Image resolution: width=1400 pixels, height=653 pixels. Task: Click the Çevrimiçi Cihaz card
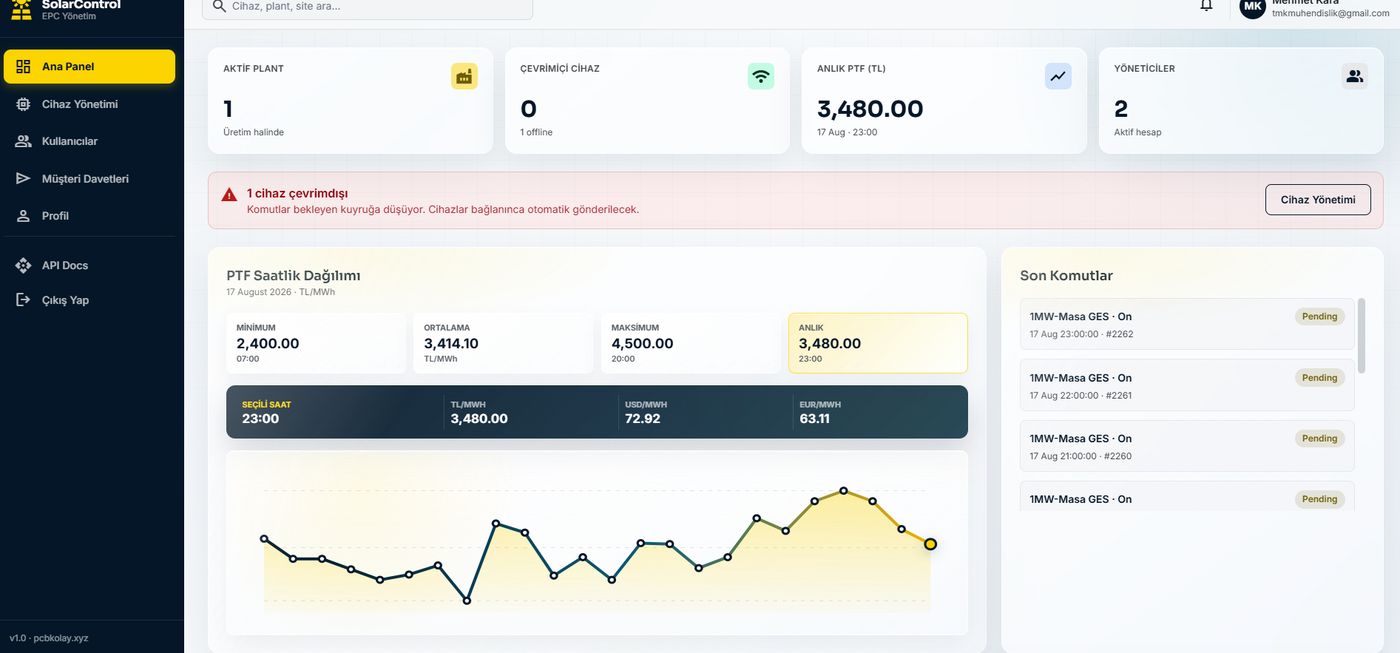point(647,100)
